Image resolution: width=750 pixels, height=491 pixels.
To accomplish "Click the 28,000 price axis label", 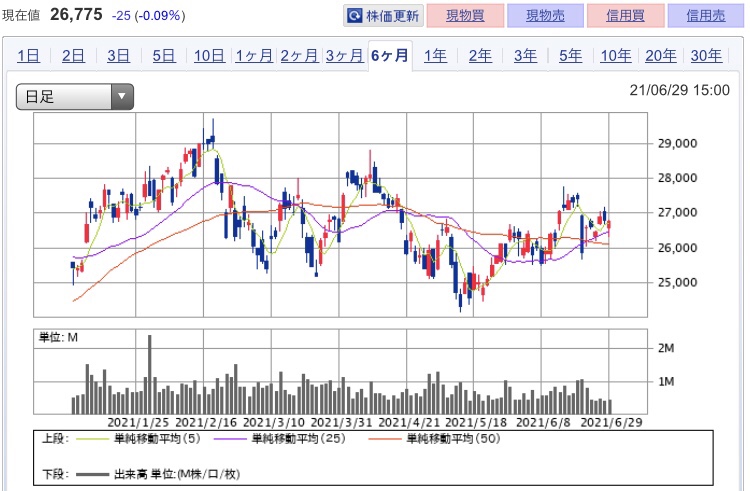I will click(x=677, y=178).
